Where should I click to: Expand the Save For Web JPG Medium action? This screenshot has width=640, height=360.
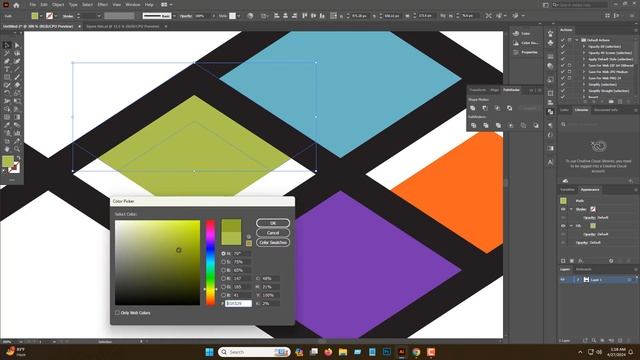click(584, 72)
